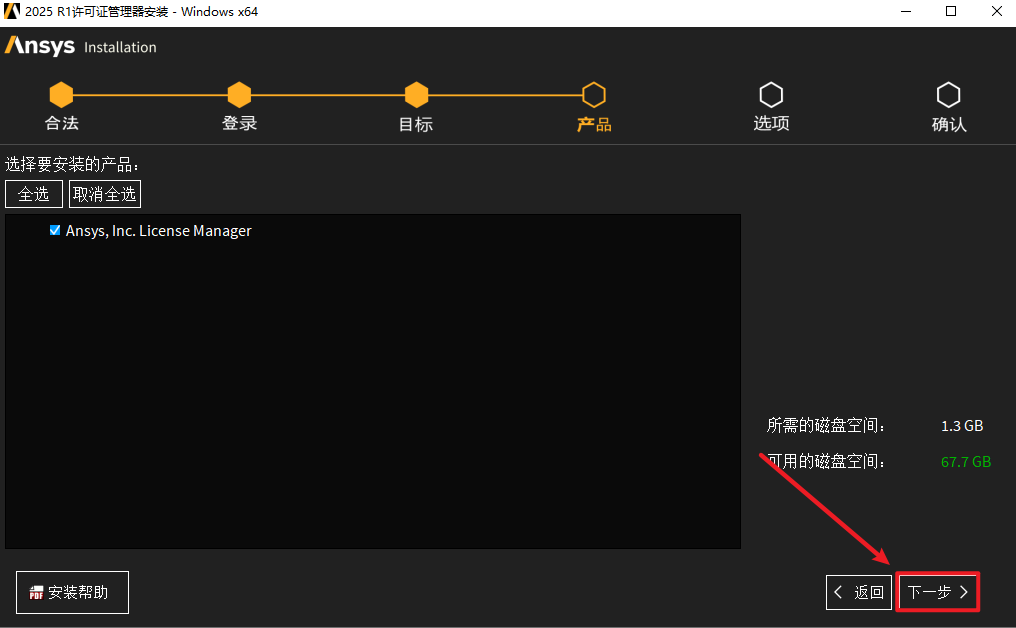This screenshot has width=1016, height=628.
Task: Click the 1.3 GB required space value
Action: point(962,426)
